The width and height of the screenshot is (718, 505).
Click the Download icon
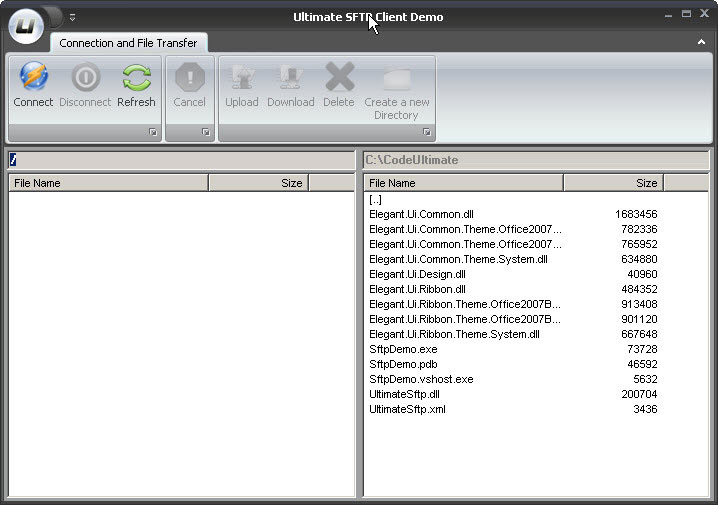point(290,77)
